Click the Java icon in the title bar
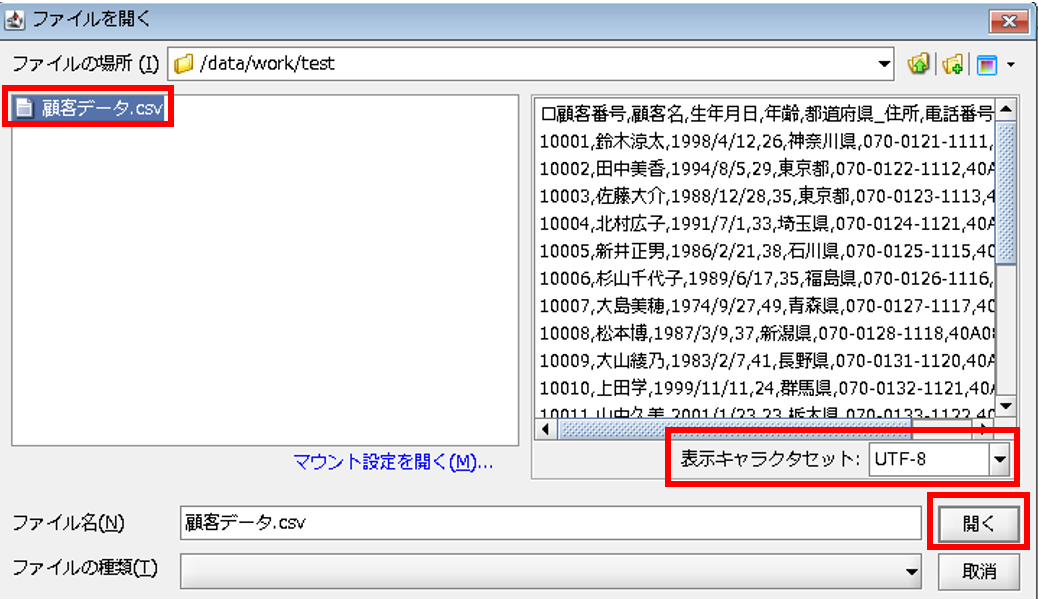 14,17
